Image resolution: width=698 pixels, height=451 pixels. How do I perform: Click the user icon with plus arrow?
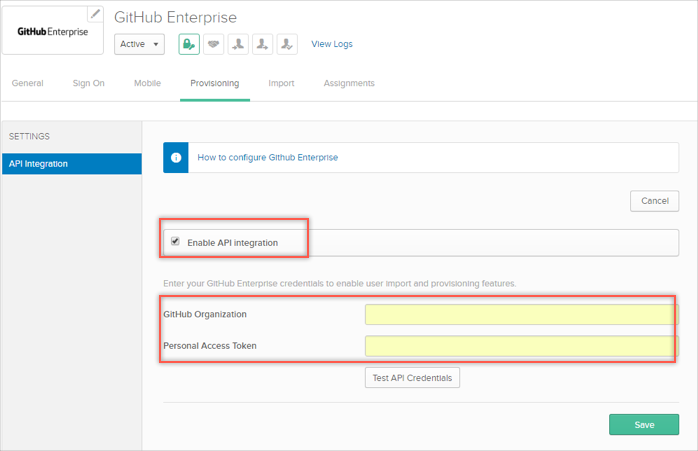pos(262,44)
